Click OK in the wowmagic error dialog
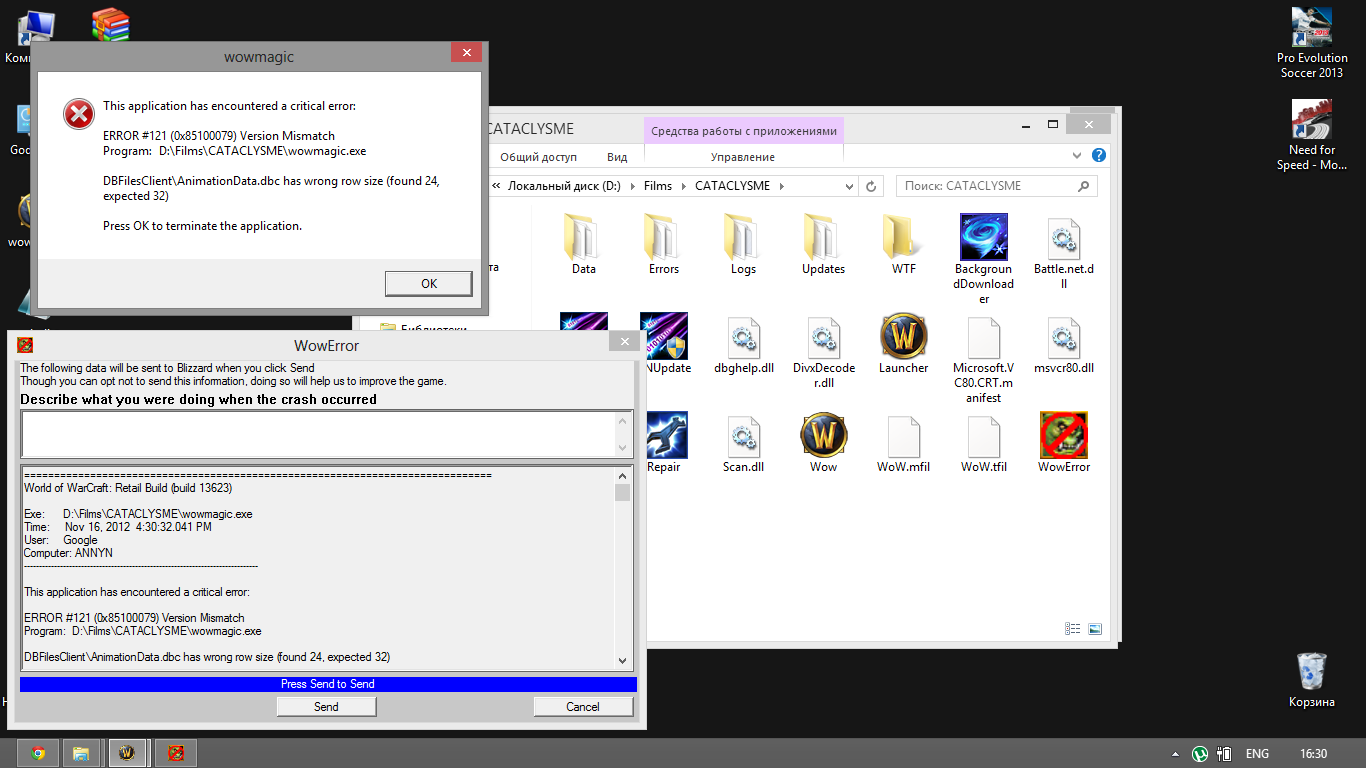 point(429,283)
